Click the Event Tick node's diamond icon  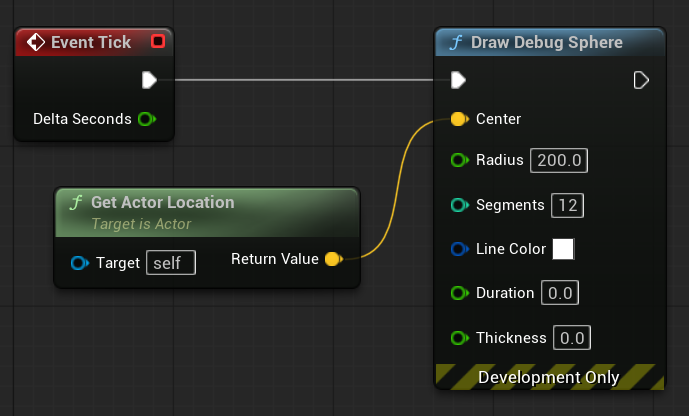(x=36, y=42)
